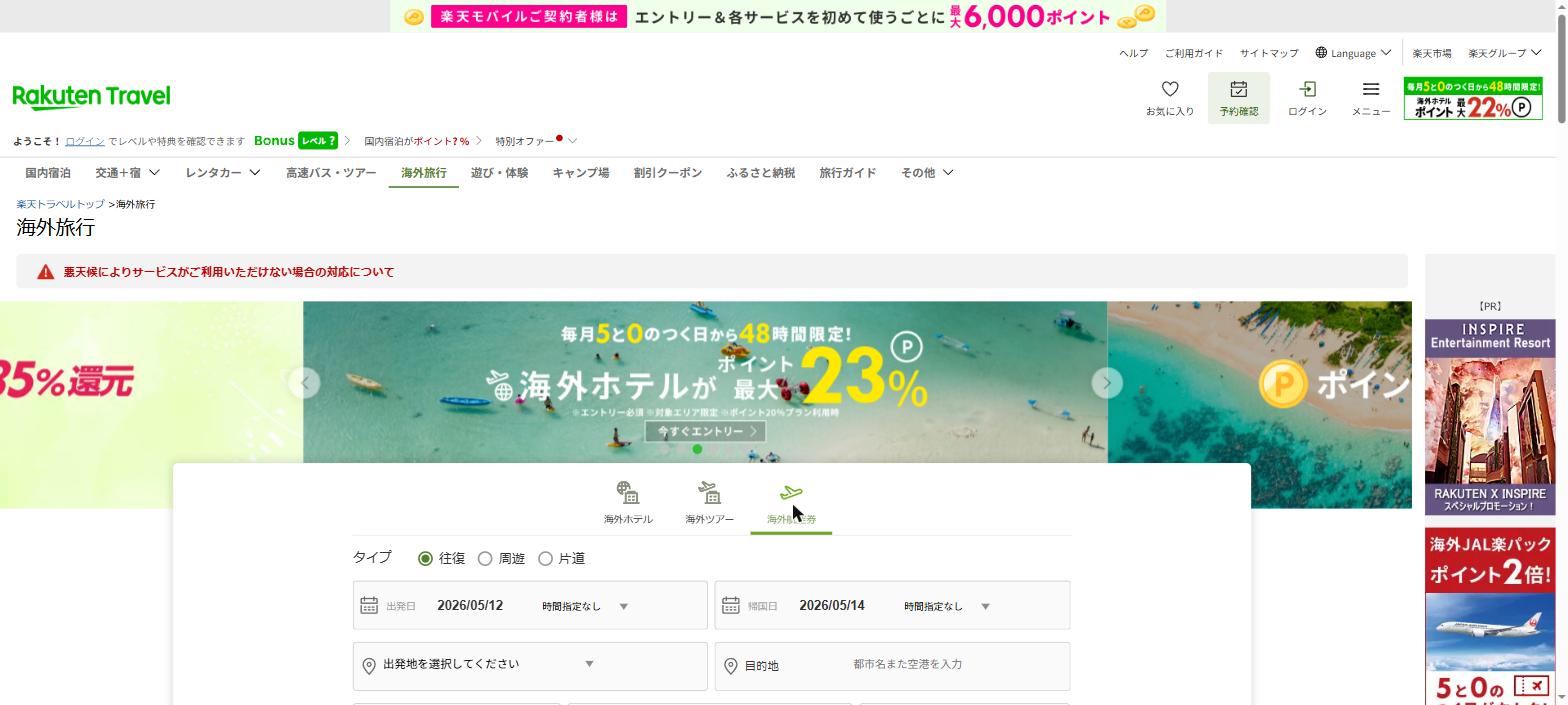Click the 帰国日 calendar icon

pyautogui.click(x=731, y=606)
